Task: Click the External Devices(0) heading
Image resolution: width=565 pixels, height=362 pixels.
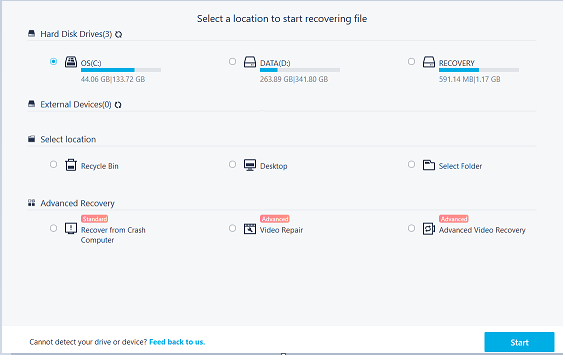Action: click(x=76, y=104)
